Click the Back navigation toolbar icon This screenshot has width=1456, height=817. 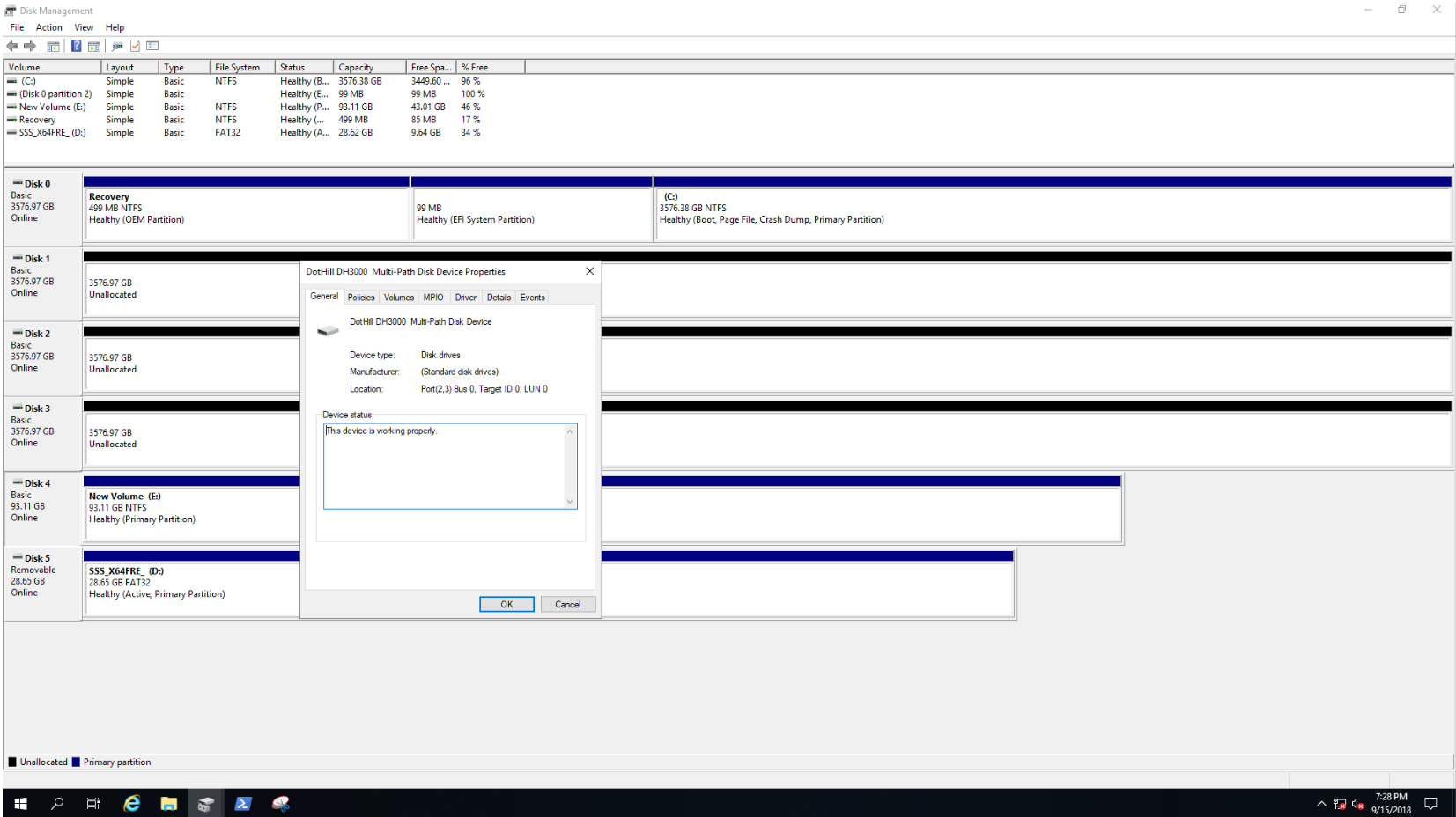[12, 46]
